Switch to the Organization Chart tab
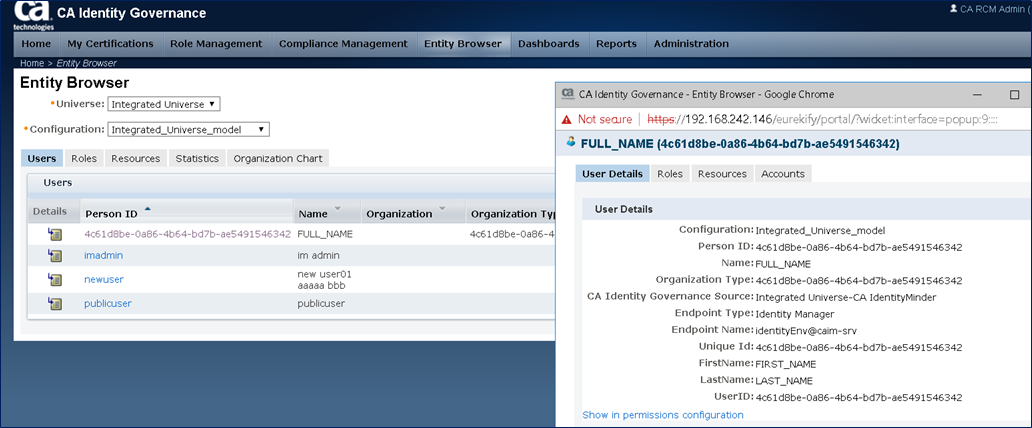The width and height of the screenshot is (1032, 428). pyautogui.click(x=278, y=159)
